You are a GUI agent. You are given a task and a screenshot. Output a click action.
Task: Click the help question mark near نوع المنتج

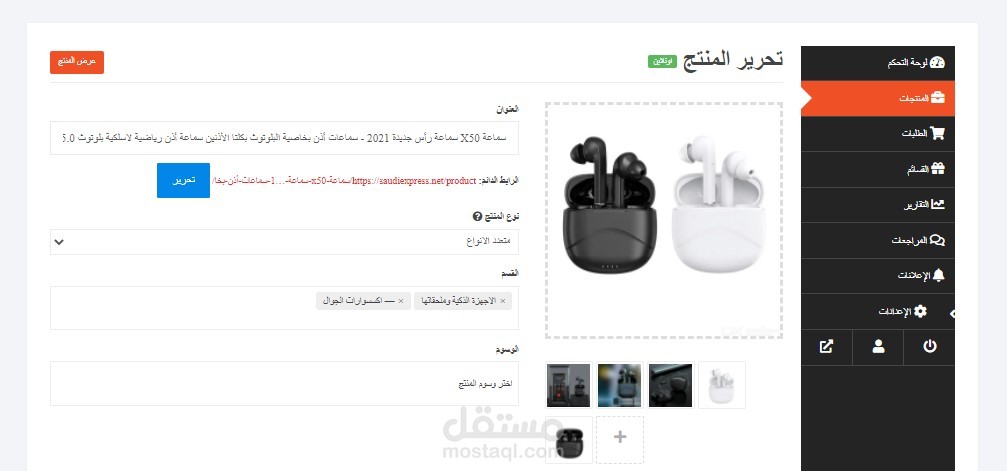[477, 217]
